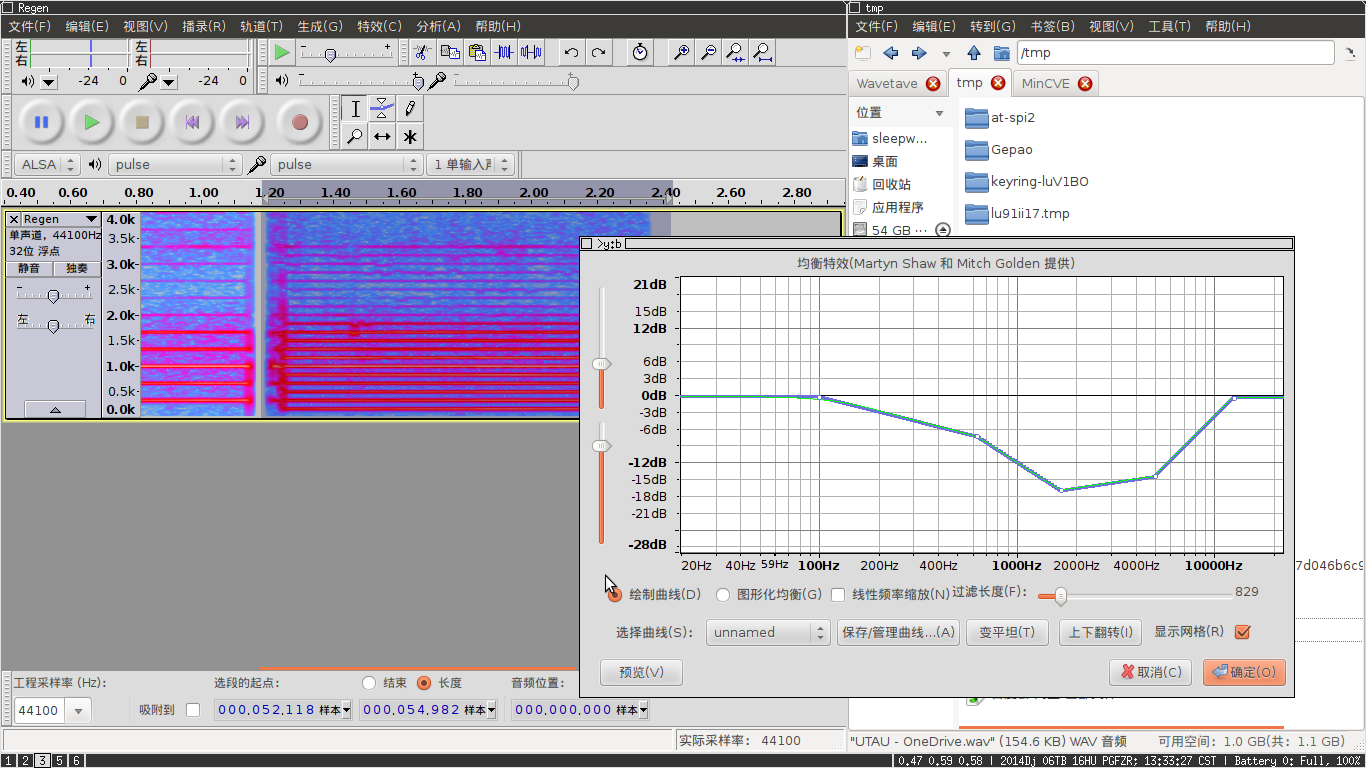Open the 生成(G) menu in Audacity
This screenshot has height=768, width=1366.
click(x=319, y=26)
